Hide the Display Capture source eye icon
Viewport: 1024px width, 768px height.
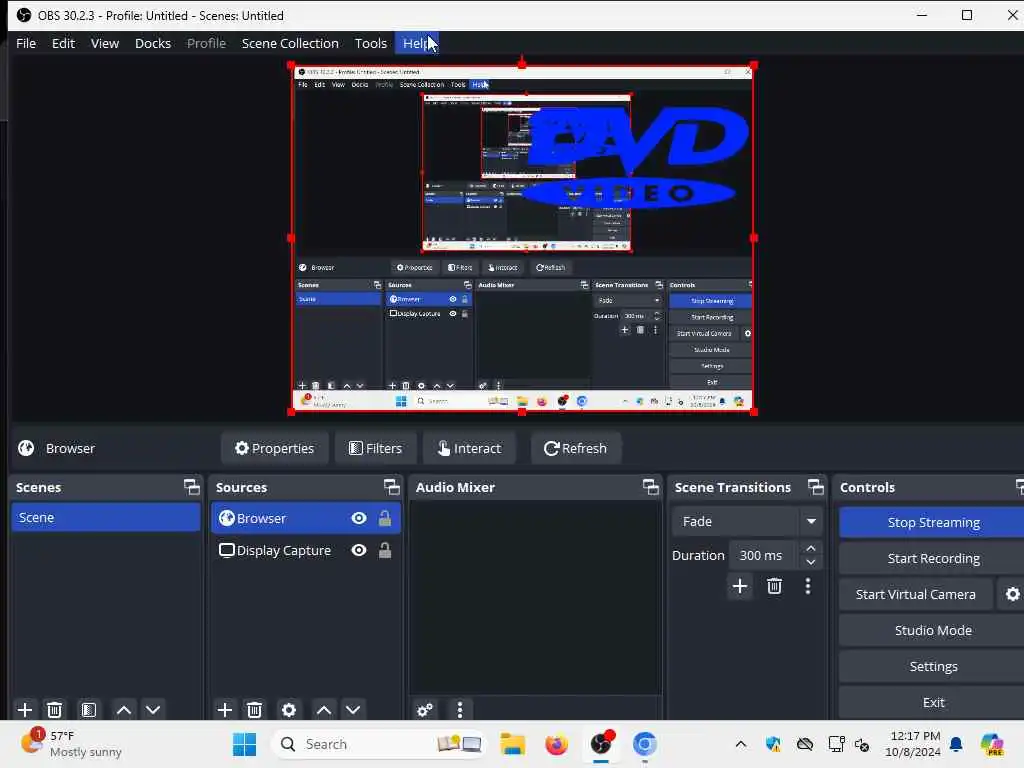click(359, 551)
